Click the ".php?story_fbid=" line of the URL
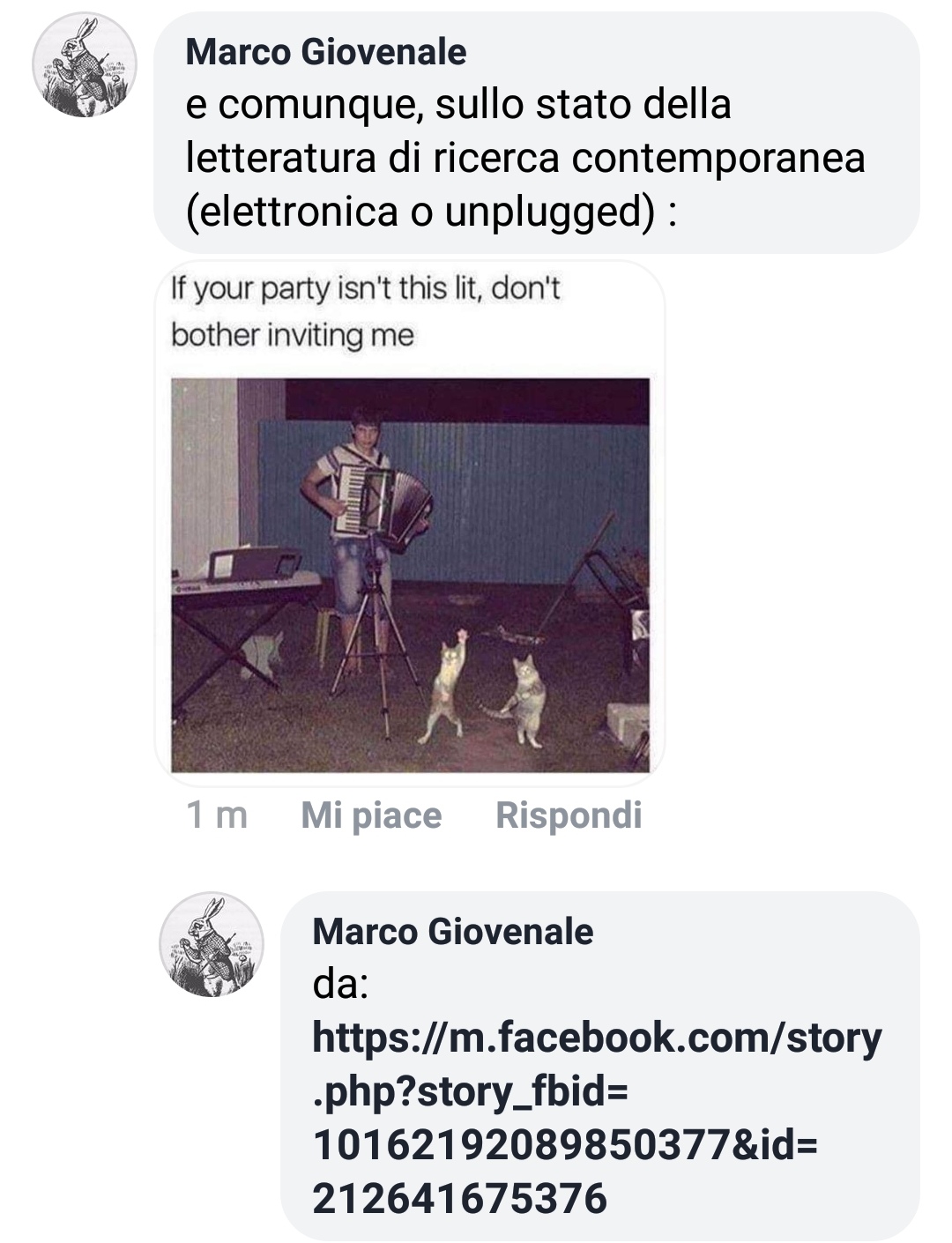Viewport: 952px width, 1243px height. coord(470,1091)
